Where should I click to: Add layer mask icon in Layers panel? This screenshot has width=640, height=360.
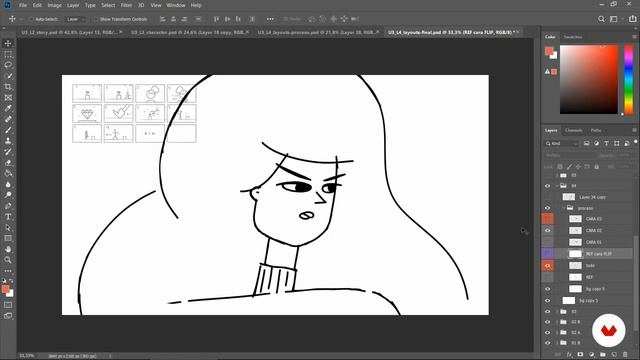click(580, 354)
